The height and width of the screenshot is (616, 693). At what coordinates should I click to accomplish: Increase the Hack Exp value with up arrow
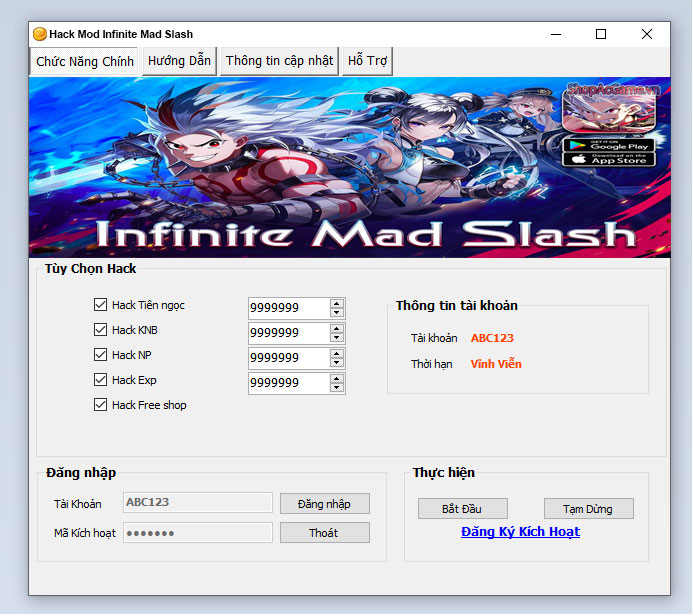coord(337,379)
